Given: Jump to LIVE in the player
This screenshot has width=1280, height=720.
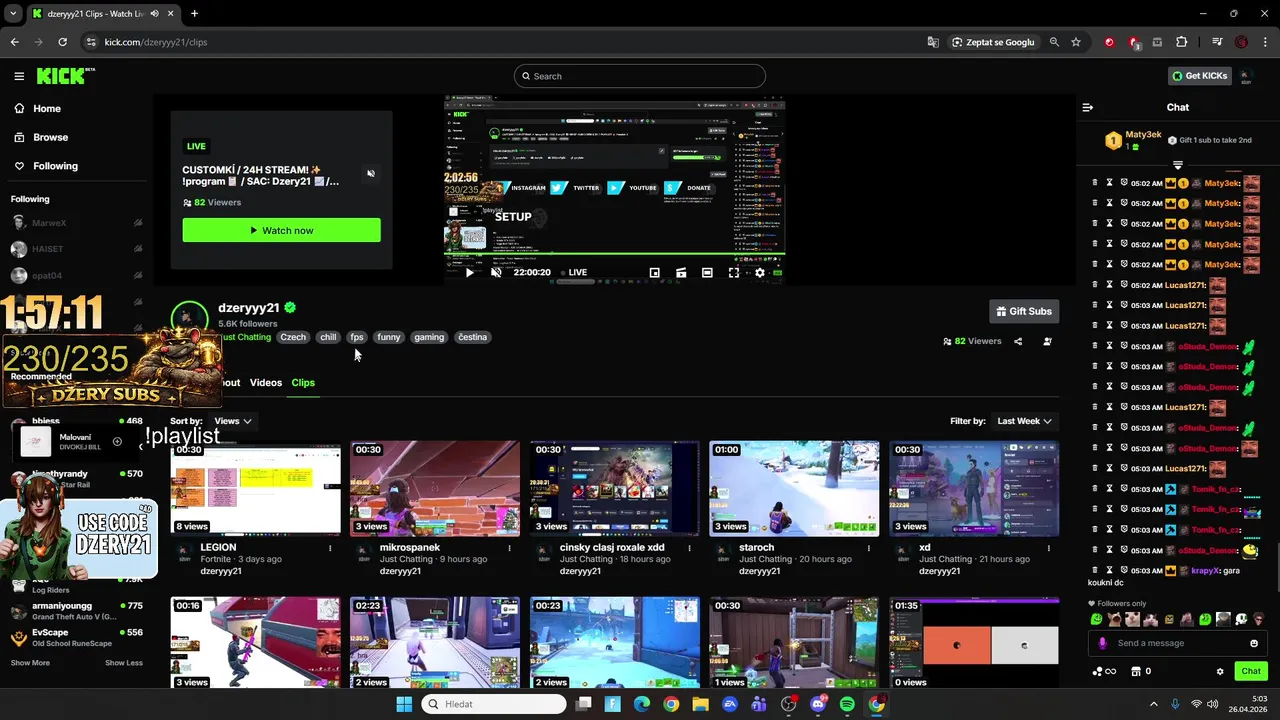Looking at the screenshot, I should coord(574,272).
